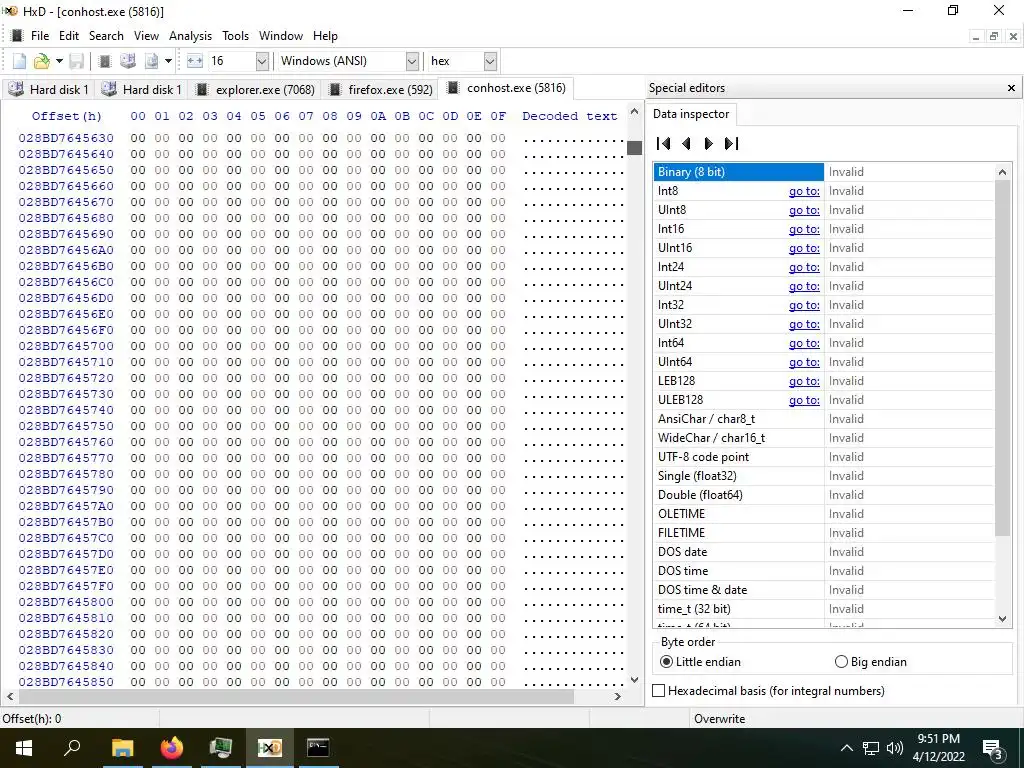Click the Open file folder icon
The image size is (1024, 768).
tap(41, 61)
